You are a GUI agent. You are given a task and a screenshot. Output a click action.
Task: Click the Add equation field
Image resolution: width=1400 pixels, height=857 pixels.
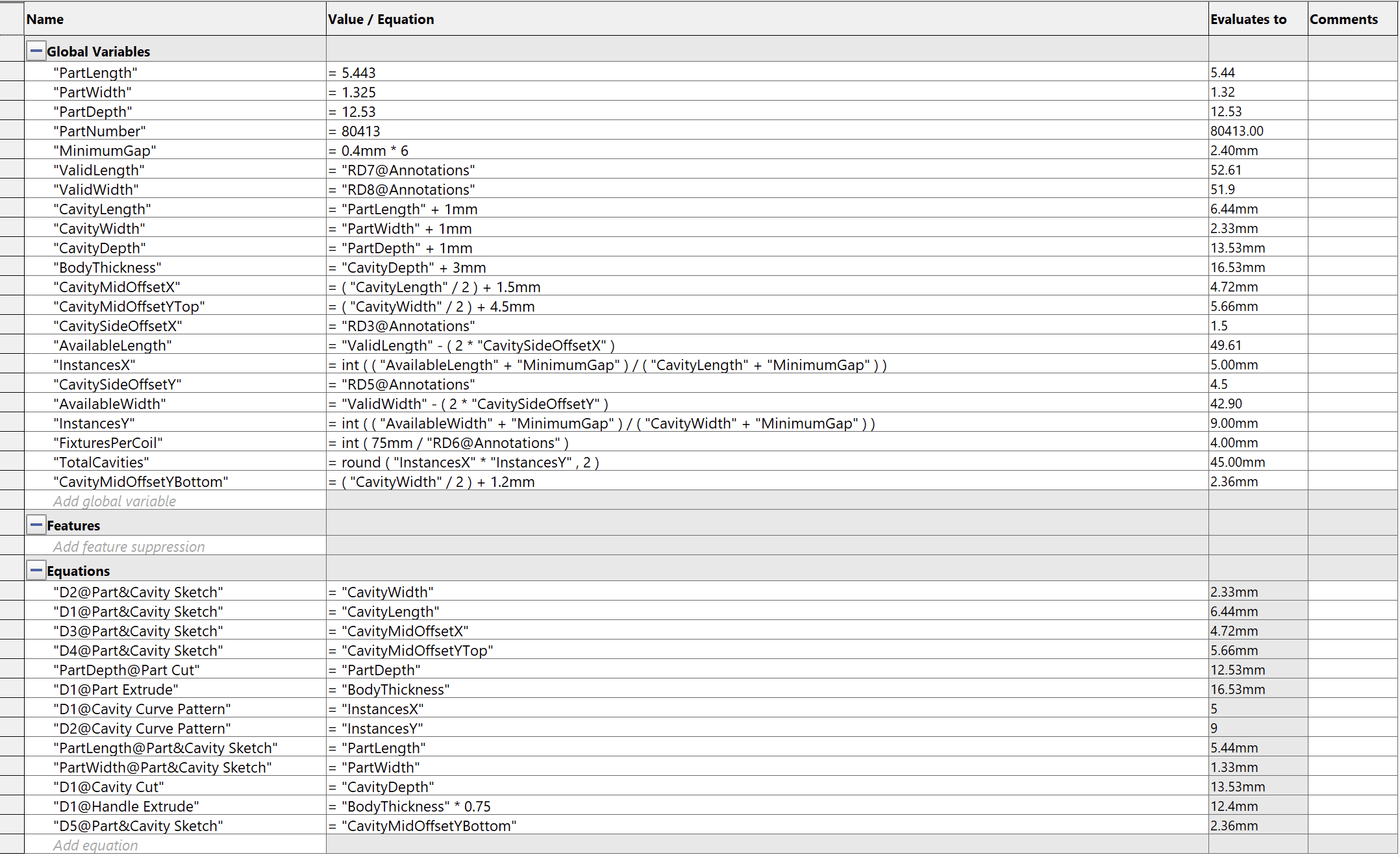95,845
